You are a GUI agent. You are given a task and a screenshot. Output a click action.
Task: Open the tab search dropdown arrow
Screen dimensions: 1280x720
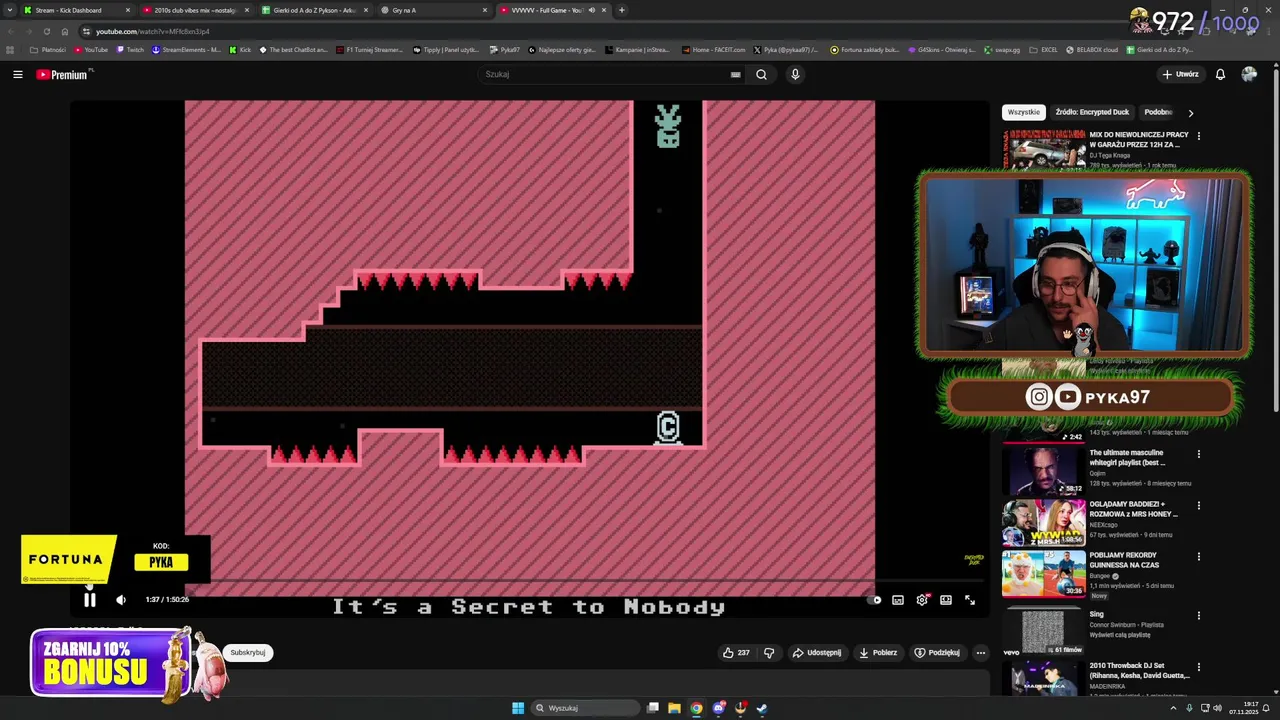pos(9,10)
